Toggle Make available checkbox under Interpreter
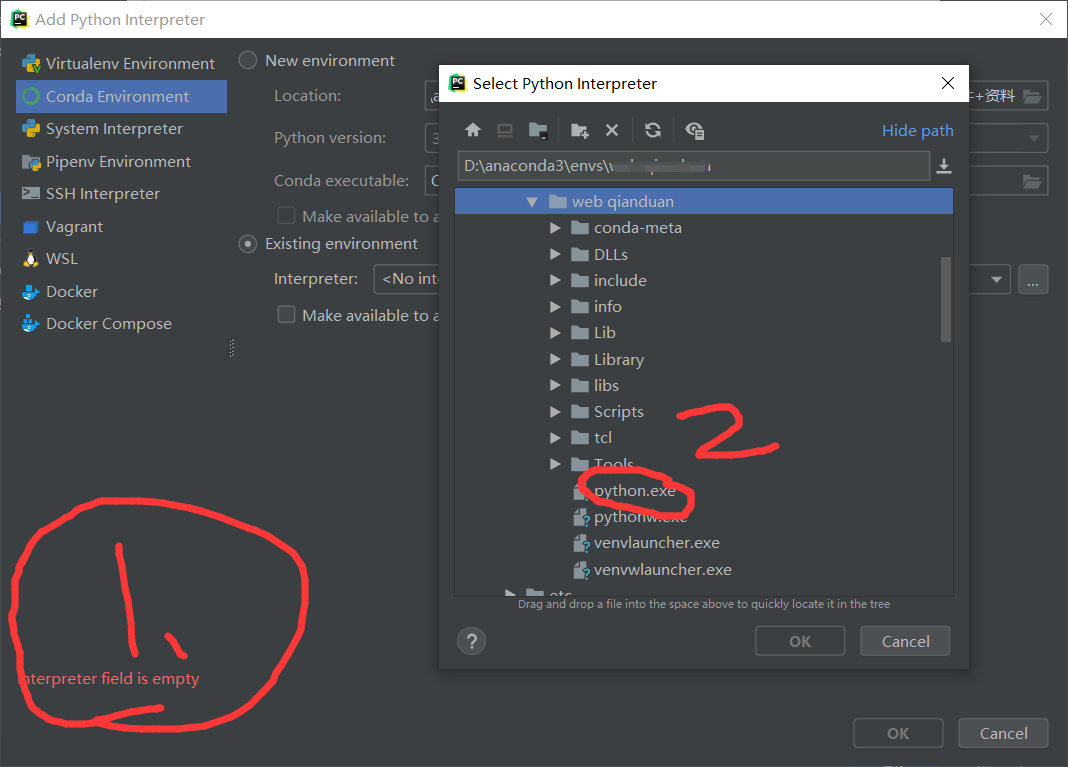The width and height of the screenshot is (1068, 767). point(286,315)
